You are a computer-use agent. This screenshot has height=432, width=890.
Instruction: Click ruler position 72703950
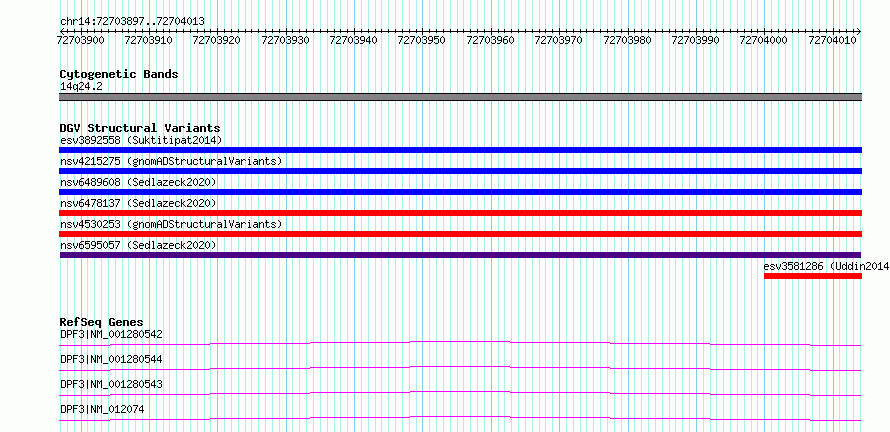(422, 40)
